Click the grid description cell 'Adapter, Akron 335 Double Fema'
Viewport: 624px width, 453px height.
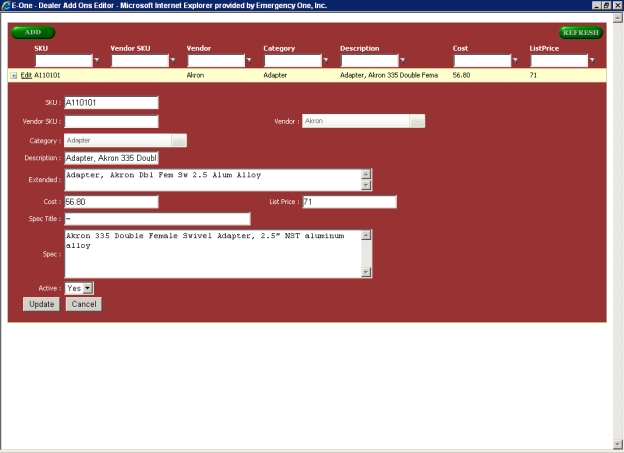389,75
